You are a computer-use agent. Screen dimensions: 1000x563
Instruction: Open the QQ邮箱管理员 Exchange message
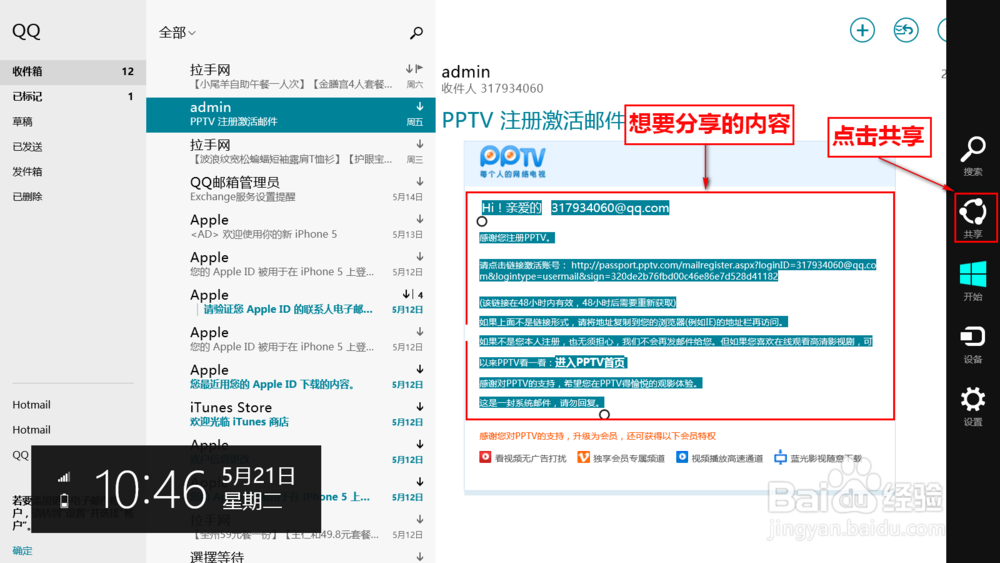[x=291, y=189]
